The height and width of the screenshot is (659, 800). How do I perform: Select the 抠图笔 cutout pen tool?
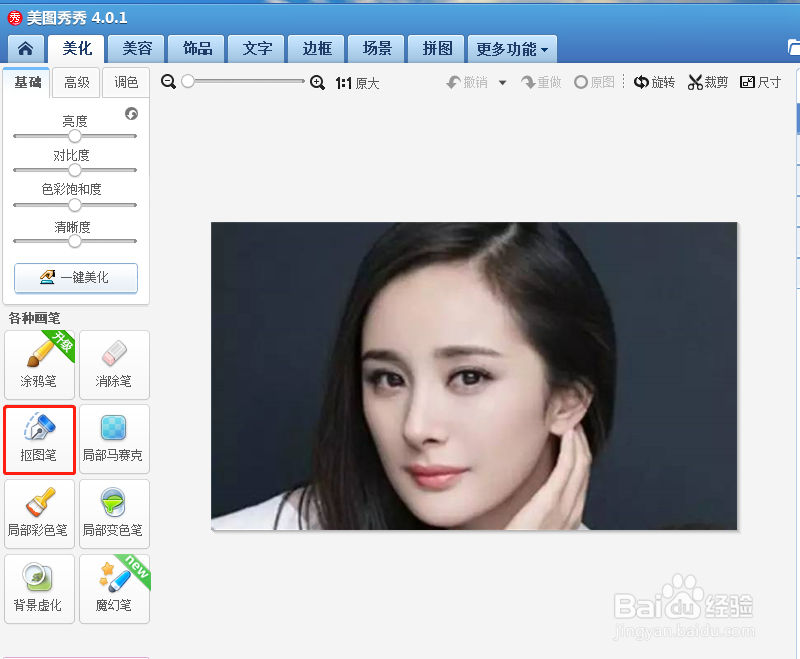(x=39, y=440)
